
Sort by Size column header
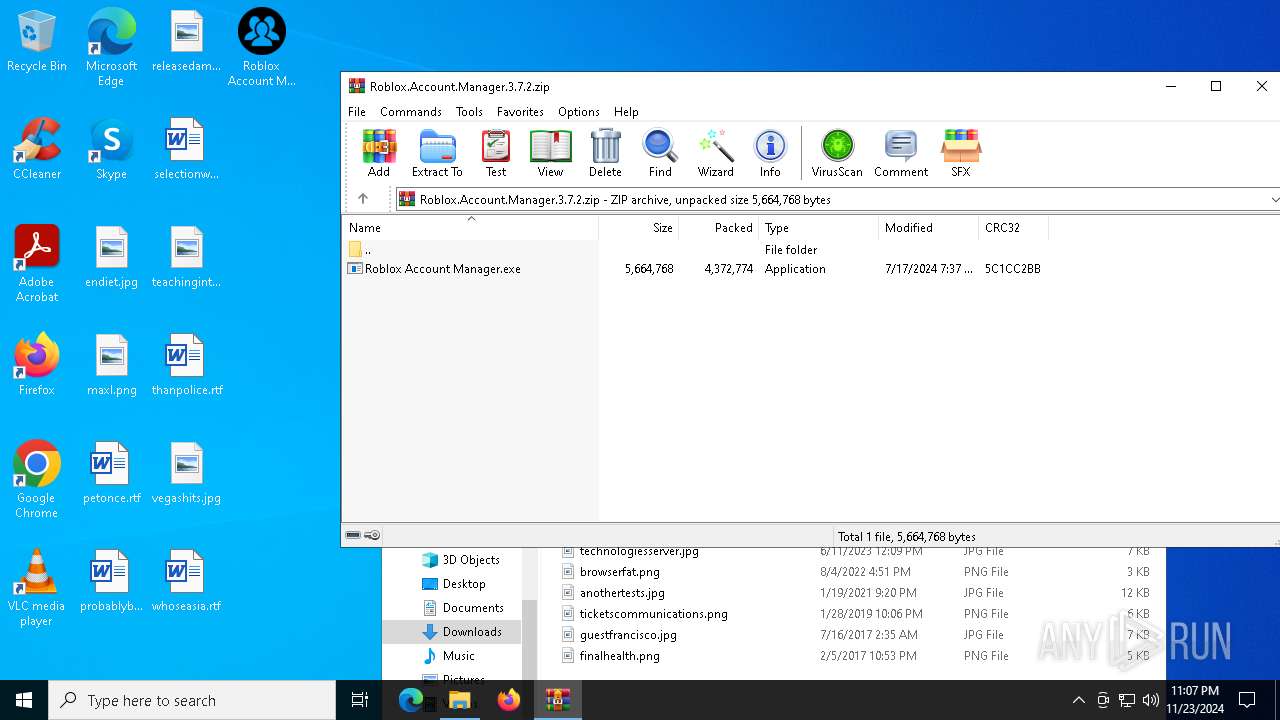pyautogui.click(x=639, y=228)
